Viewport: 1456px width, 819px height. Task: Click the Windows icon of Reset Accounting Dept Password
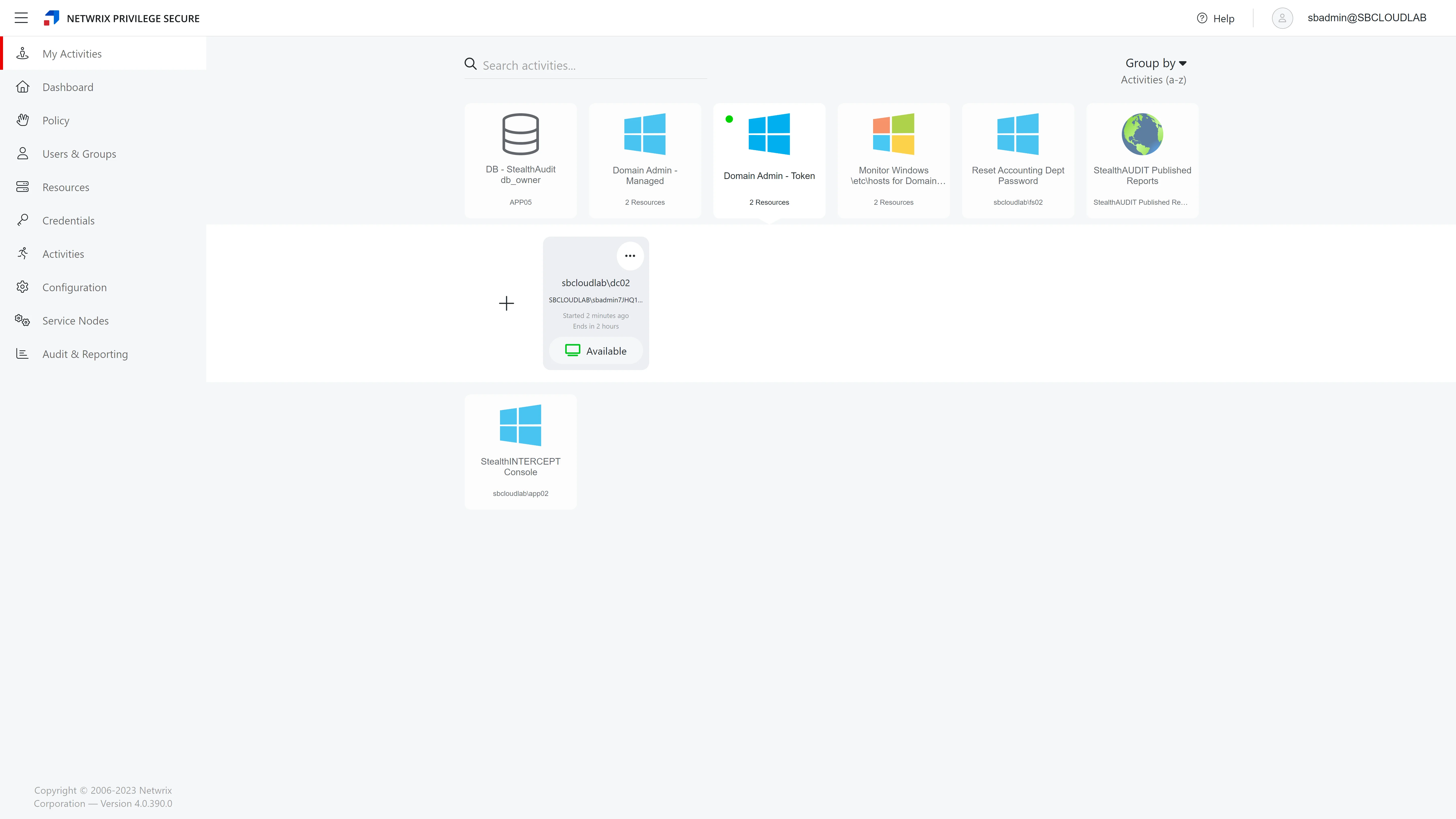pyautogui.click(x=1018, y=134)
